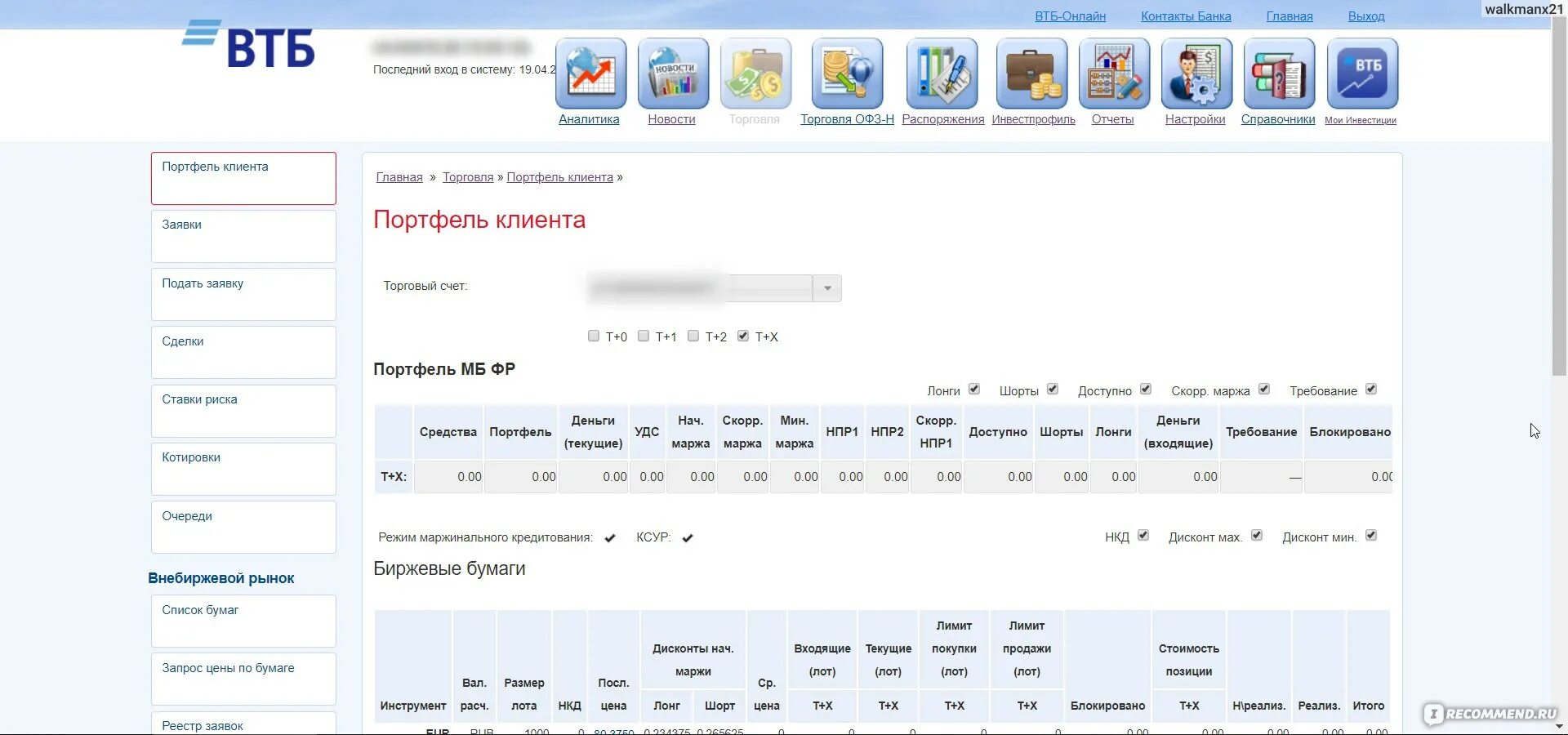Click Портфель клиента in the breadcrumb
This screenshot has height=735, width=1568.
pyautogui.click(x=559, y=177)
